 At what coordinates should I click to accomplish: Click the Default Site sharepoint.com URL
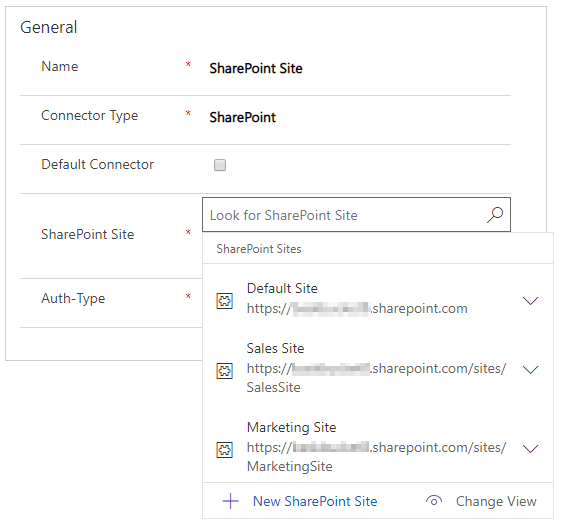pyautogui.click(x=357, y=308)
